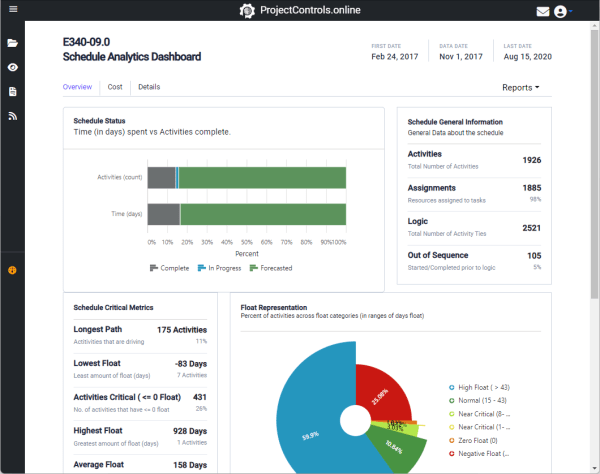Image resolution: width=600 pixels, height=474 pixels.
Task: Click the green Forecasted Activities bar
Action: point(260,178)
